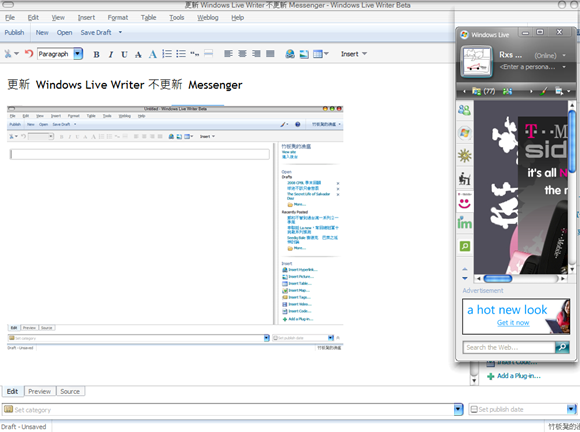
Task: Open the green search tab in Messenger
Action: point(465,246)
